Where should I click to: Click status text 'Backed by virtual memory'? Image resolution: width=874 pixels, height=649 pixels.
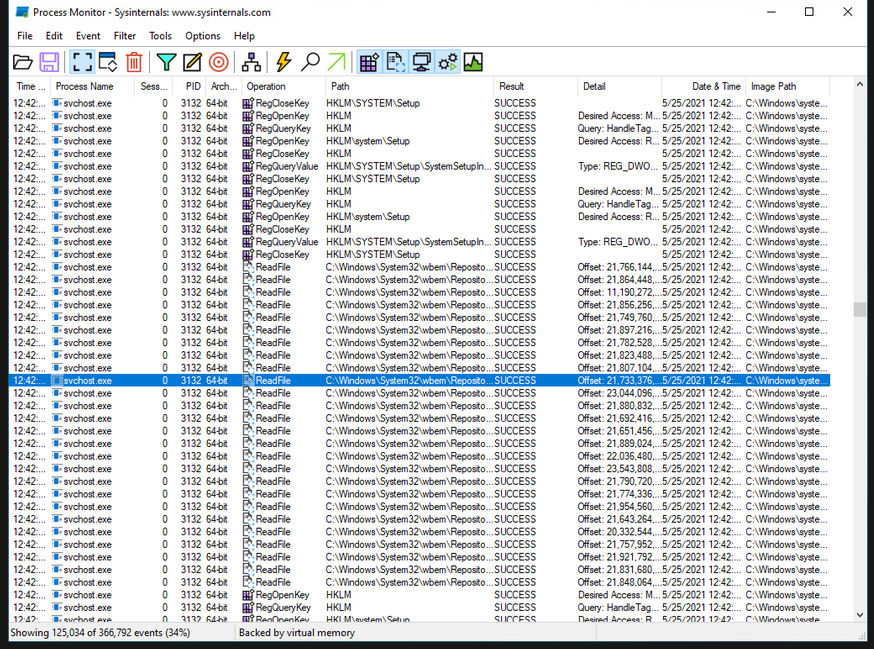[x=297, y=633]
